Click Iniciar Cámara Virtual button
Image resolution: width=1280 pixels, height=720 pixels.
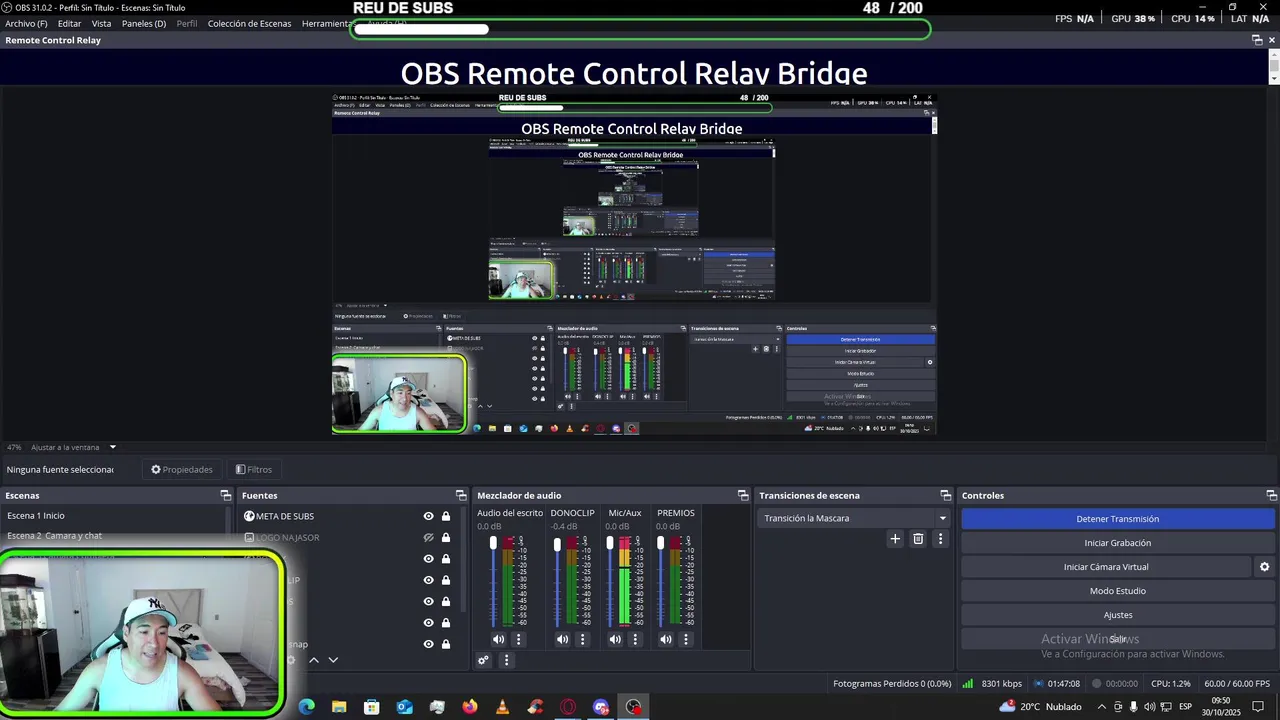tap(1106, 567)
